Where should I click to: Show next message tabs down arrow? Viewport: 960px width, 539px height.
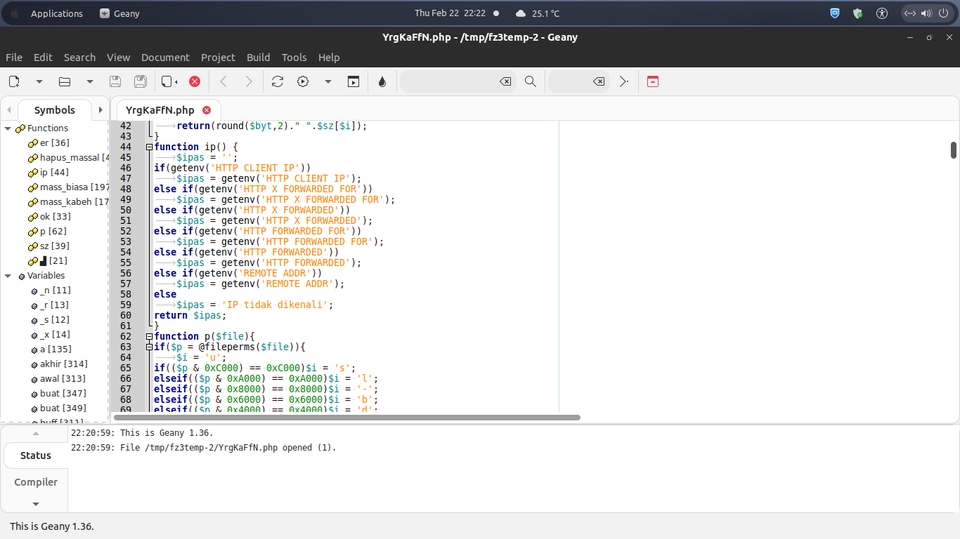[x=36, y=503]
